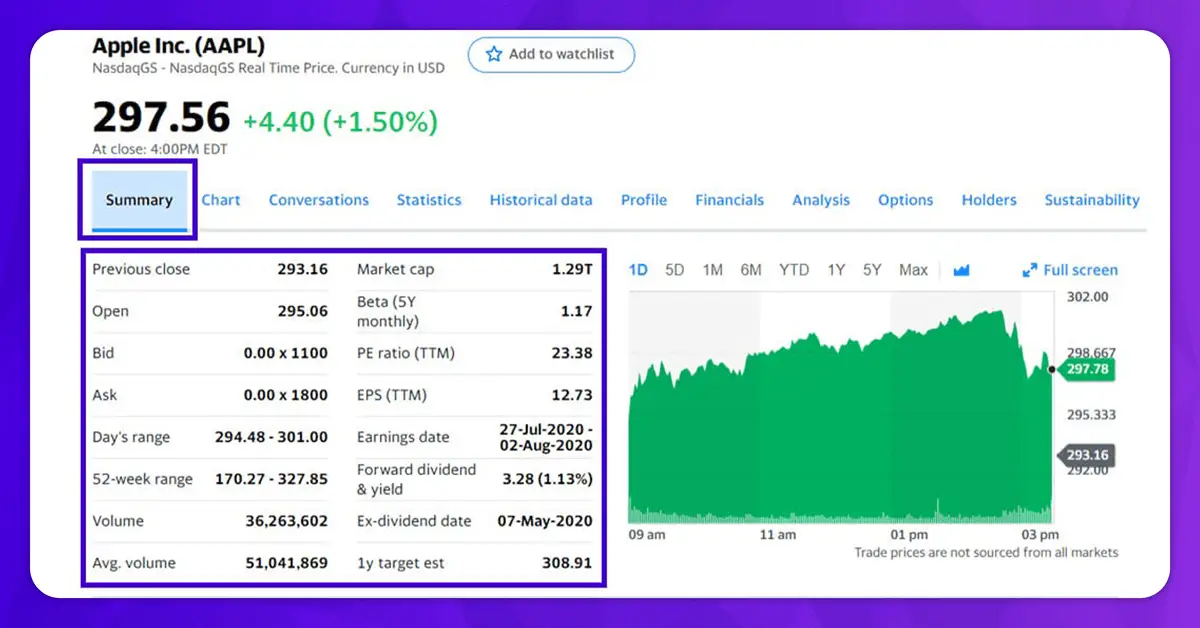Image resolution: width=1200 pixels, height=628 pixels.
Task: Click the 302.00 chart axis label
Action: click(1088, 297)
